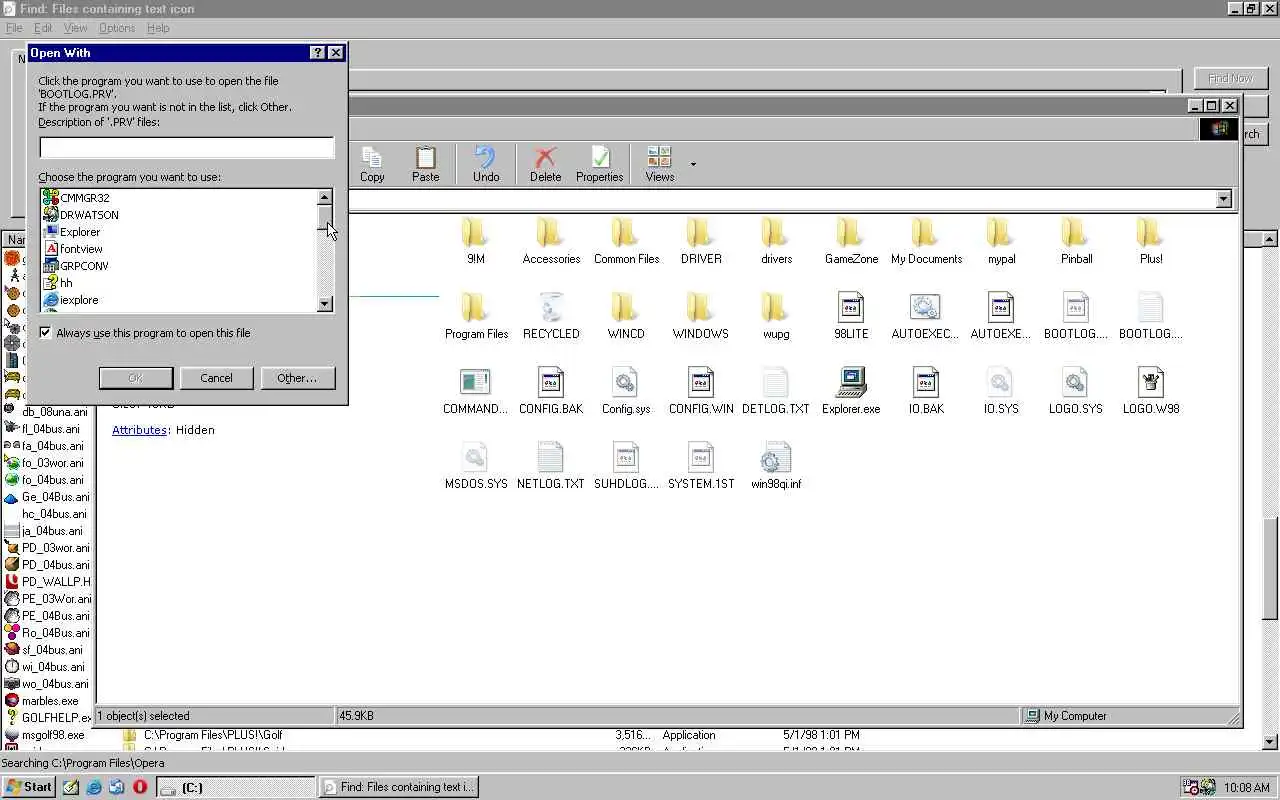Viewport: 1280px width, 800px height.
Task: Click the Views toolbar button
Action: point(659,164)
